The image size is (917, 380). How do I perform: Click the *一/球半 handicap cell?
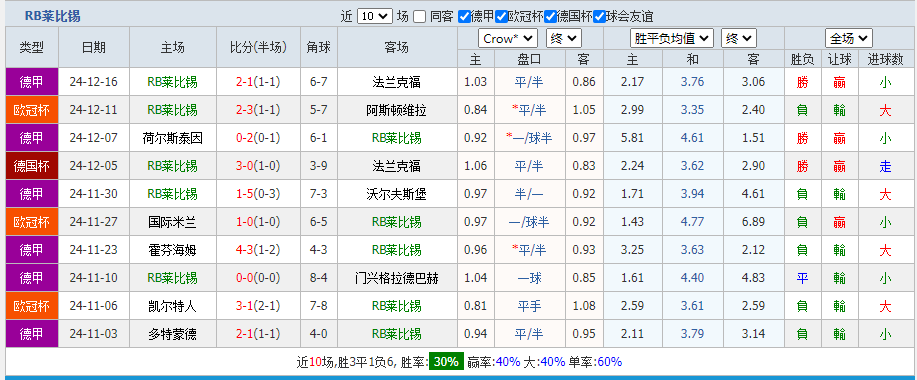click(529, 138)
